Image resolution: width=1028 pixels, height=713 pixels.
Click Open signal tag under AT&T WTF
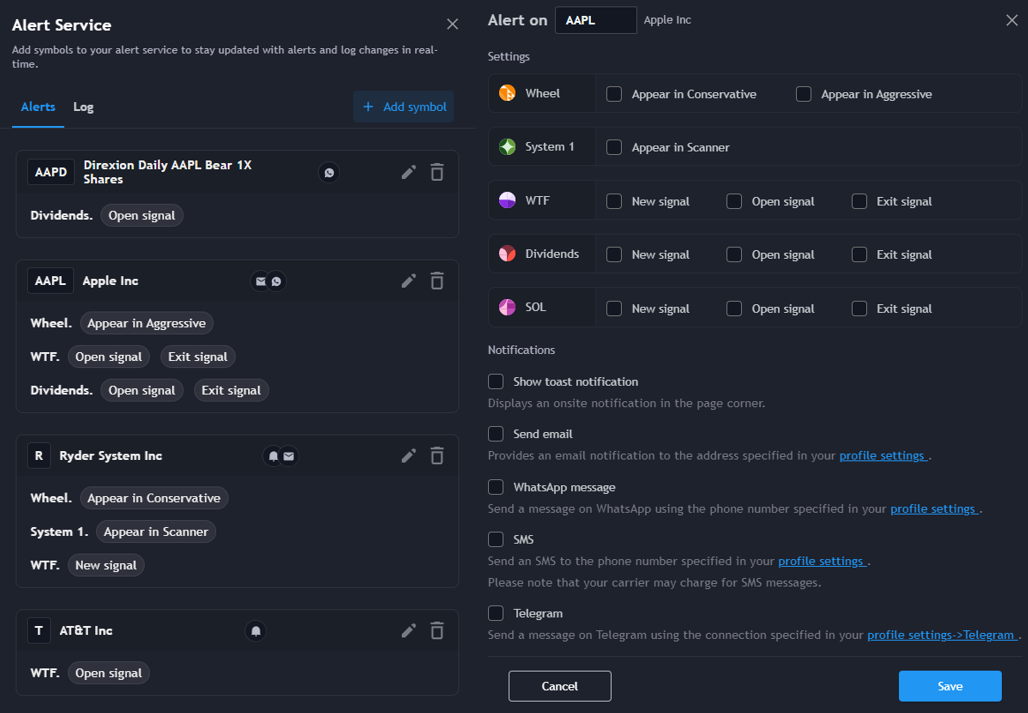point(108,673)
